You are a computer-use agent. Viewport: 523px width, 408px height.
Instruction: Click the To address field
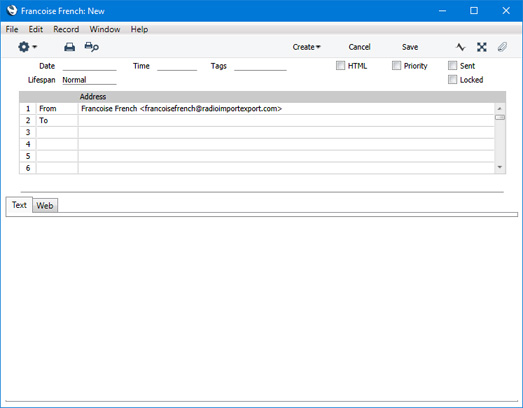[286, 120]
